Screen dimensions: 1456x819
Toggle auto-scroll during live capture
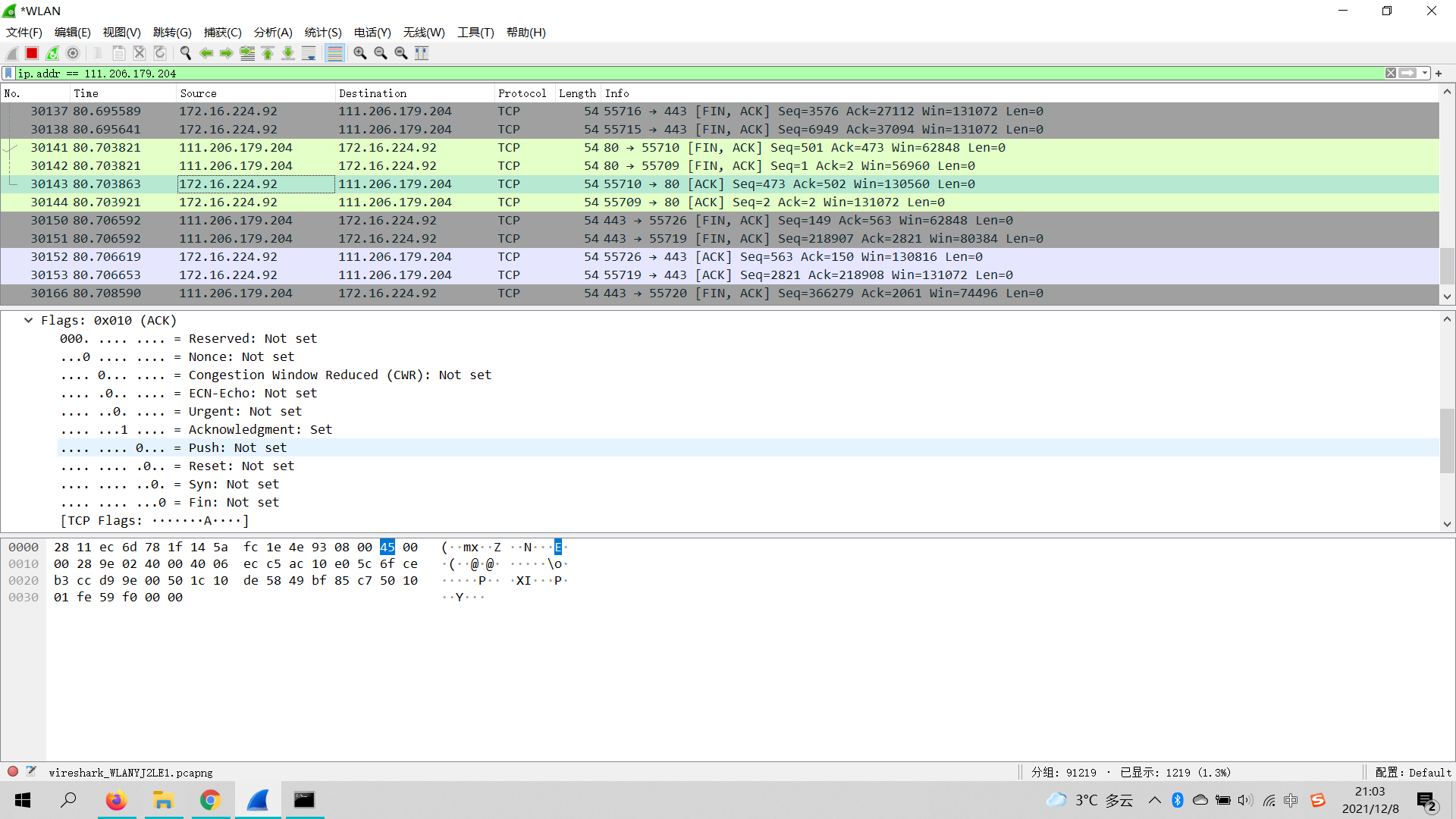click(x=309, y=53)
